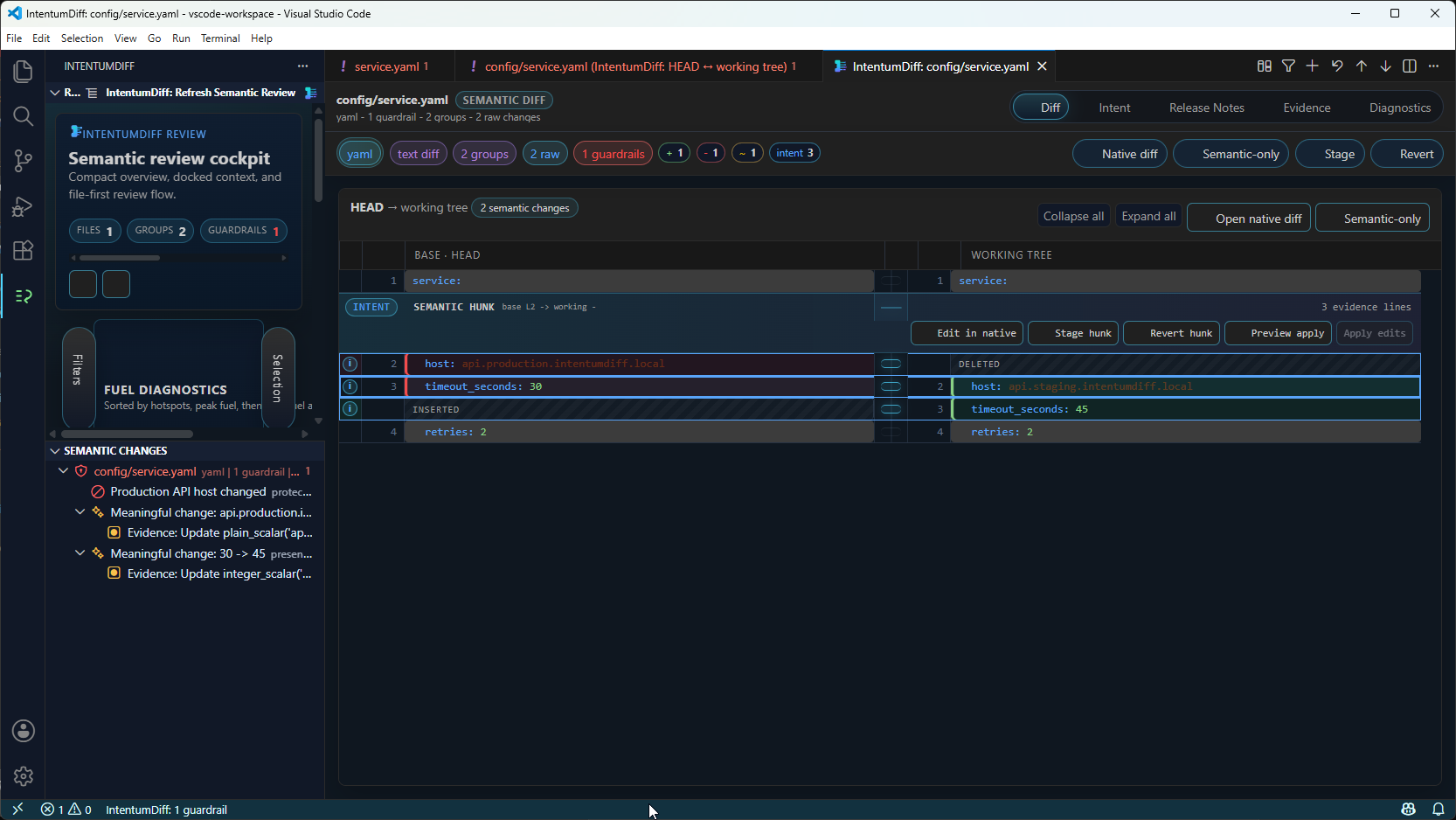Viewport: 1456px width, 820px height.
Task: Click the side-by-side compare icon in the editor toolbar
Action: point(1264,66)
